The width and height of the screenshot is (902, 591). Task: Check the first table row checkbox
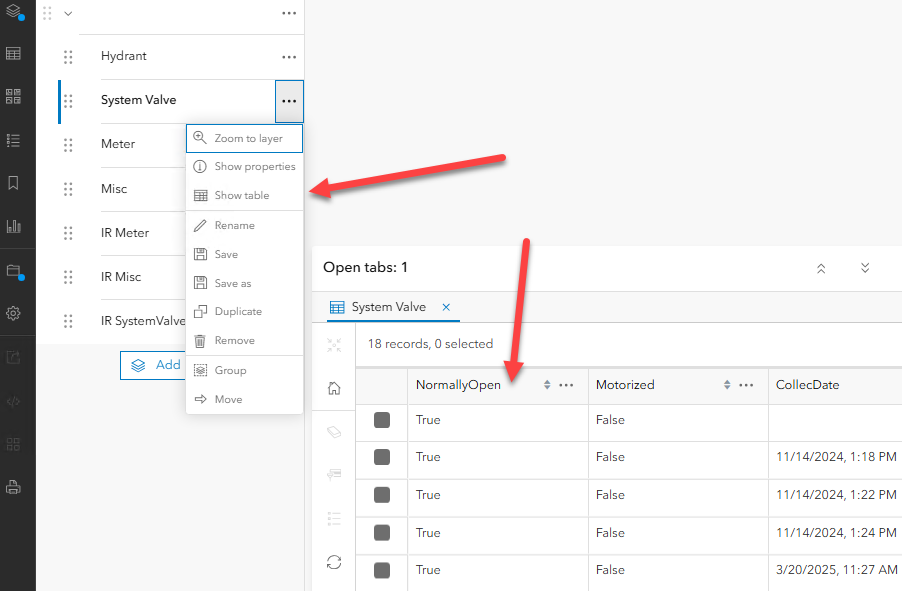point(382,420)
